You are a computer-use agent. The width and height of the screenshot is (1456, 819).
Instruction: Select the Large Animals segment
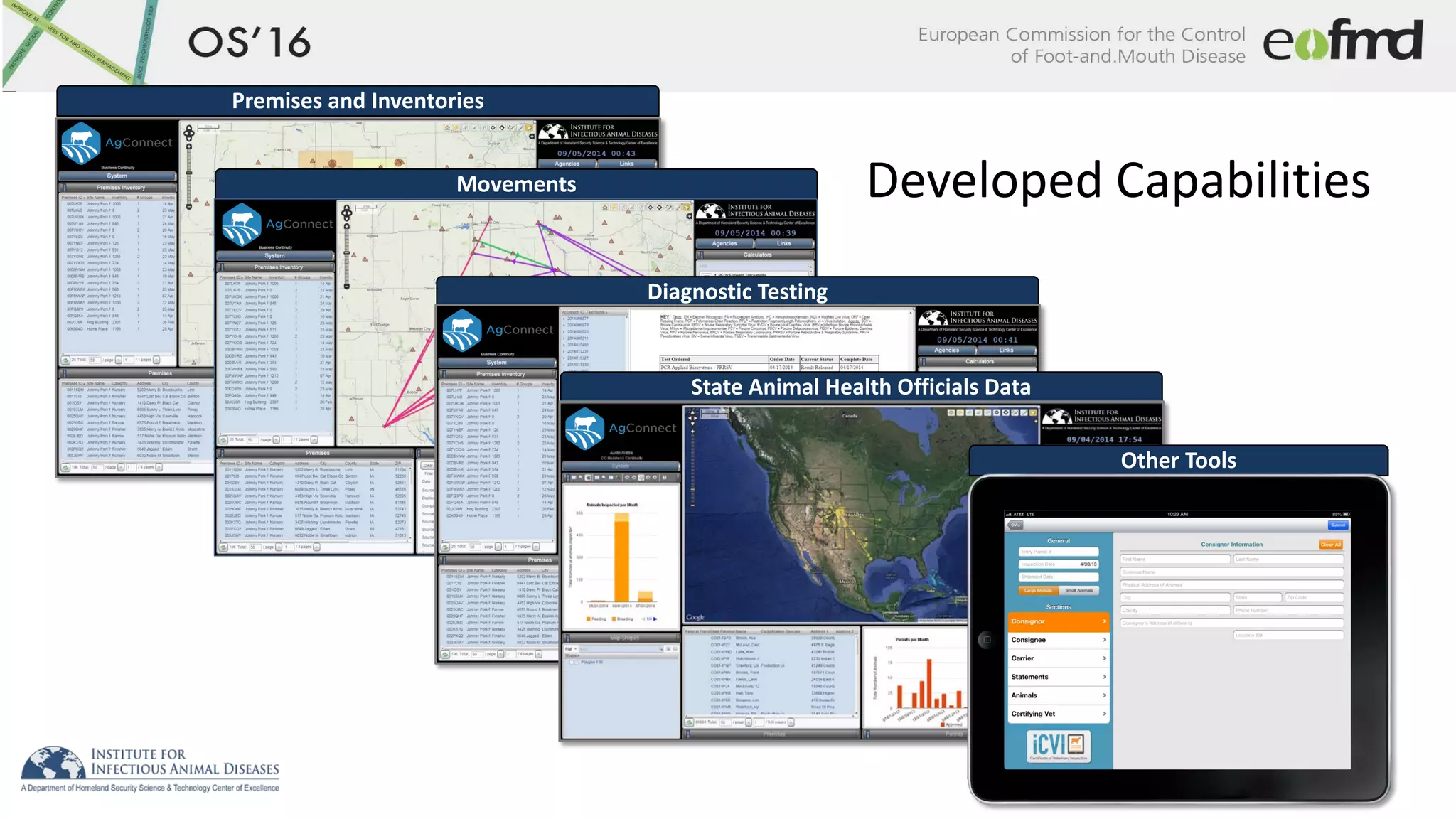click(1039, 590)
